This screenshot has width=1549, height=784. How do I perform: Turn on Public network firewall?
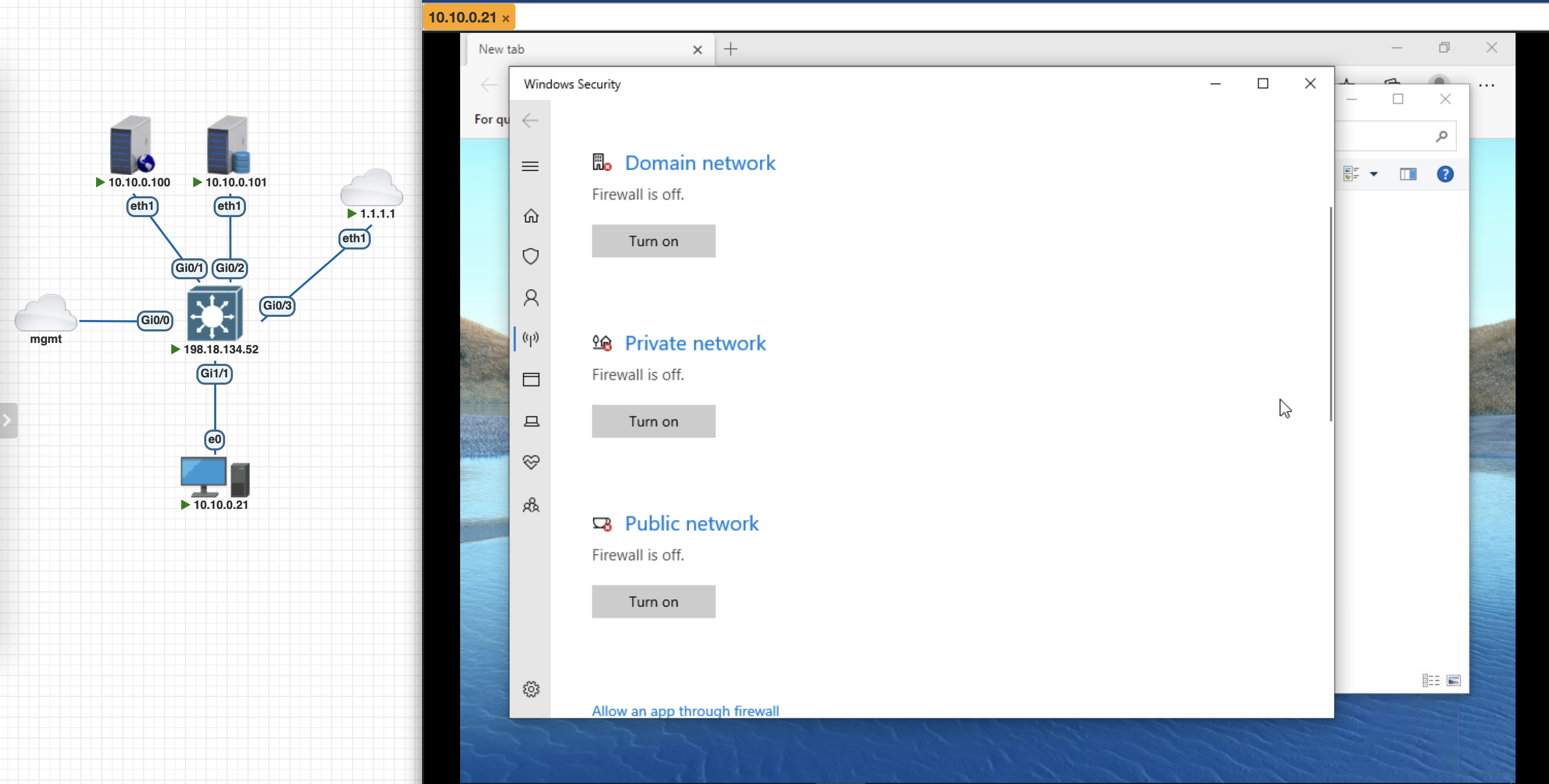pyautogui.click(x=653, y=601)
